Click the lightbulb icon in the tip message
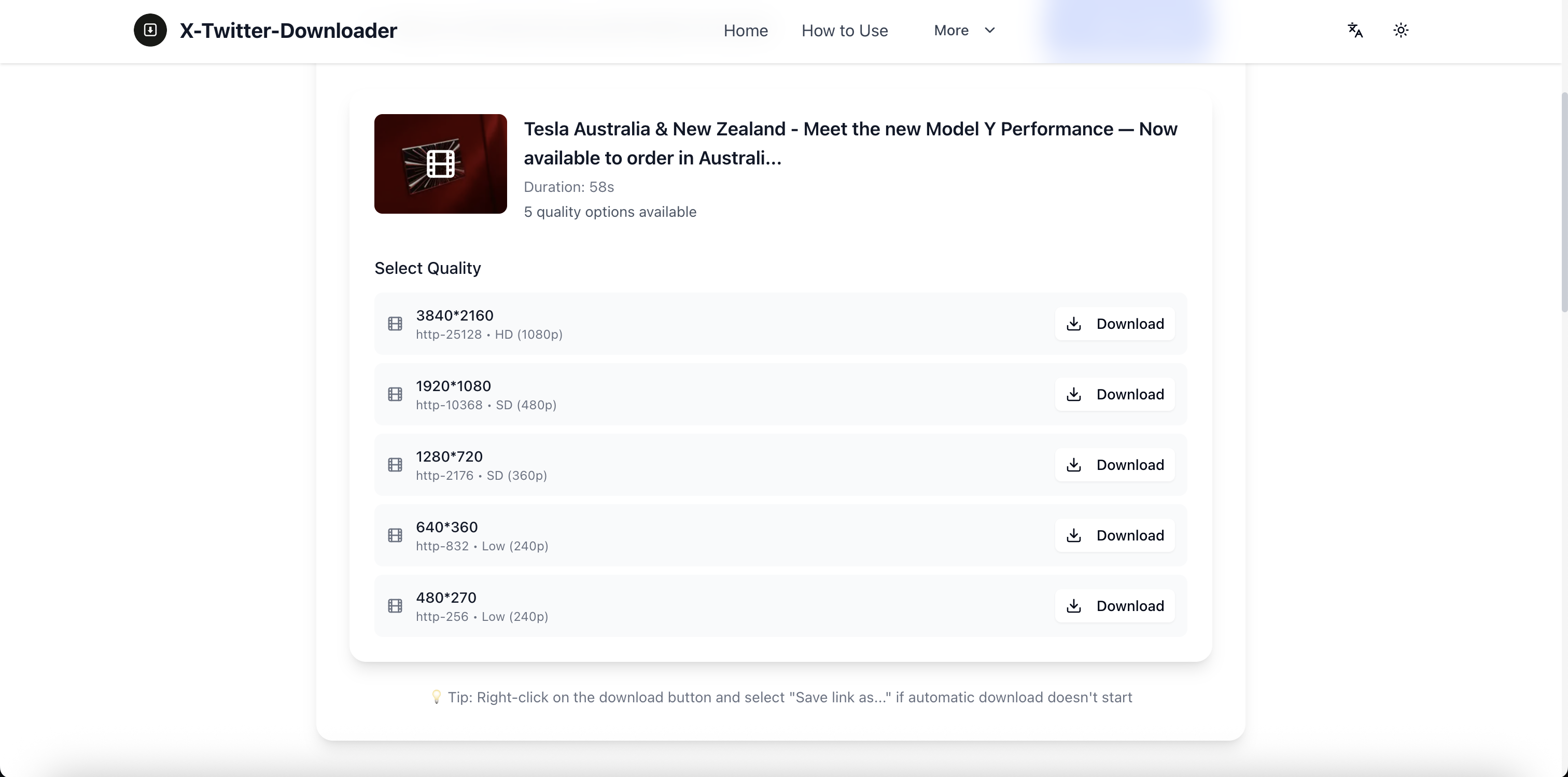The height and width of the screenshot is (777, 1568). coord(437,698)
